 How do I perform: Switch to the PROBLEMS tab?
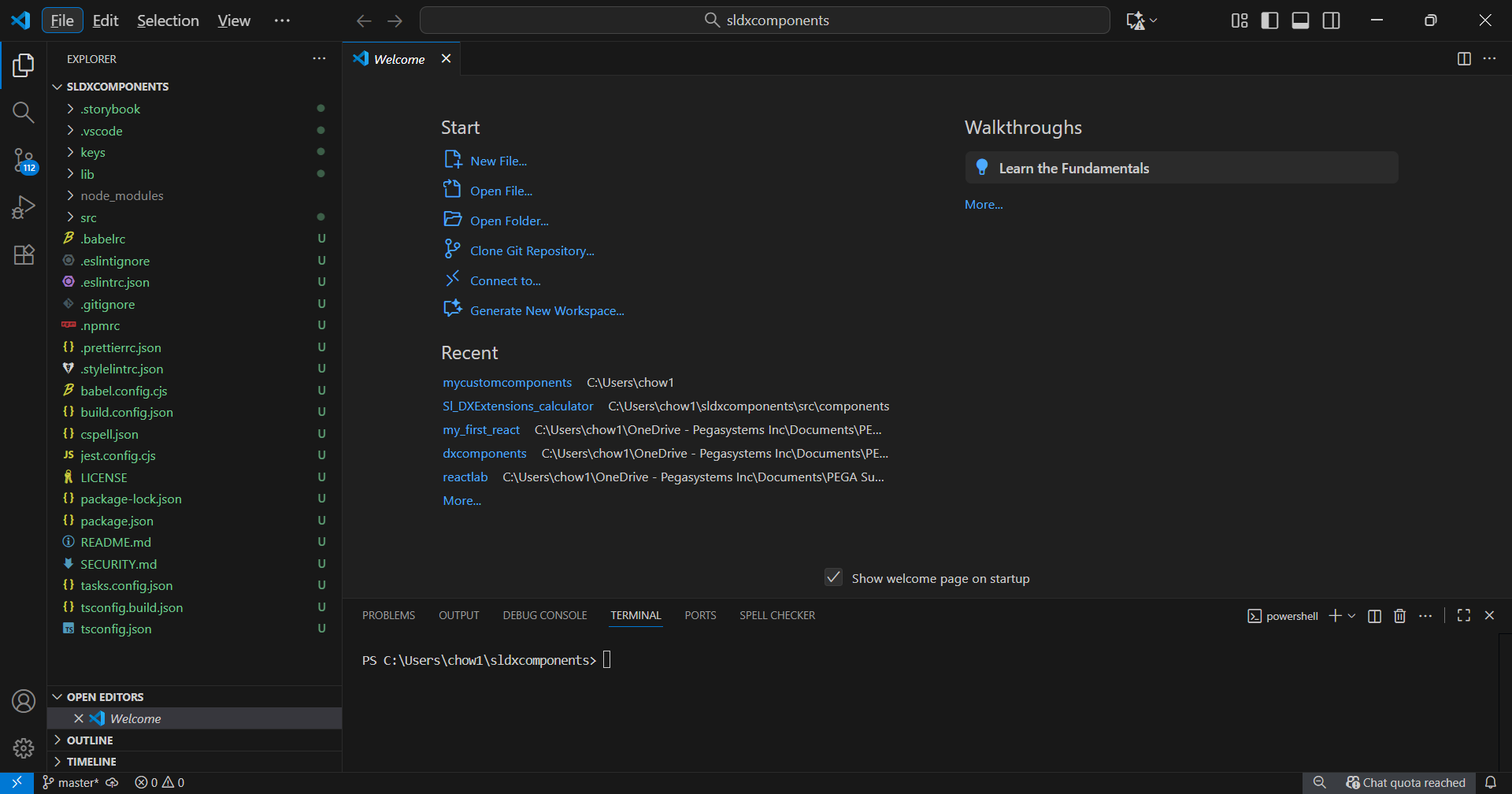point(388,615)
